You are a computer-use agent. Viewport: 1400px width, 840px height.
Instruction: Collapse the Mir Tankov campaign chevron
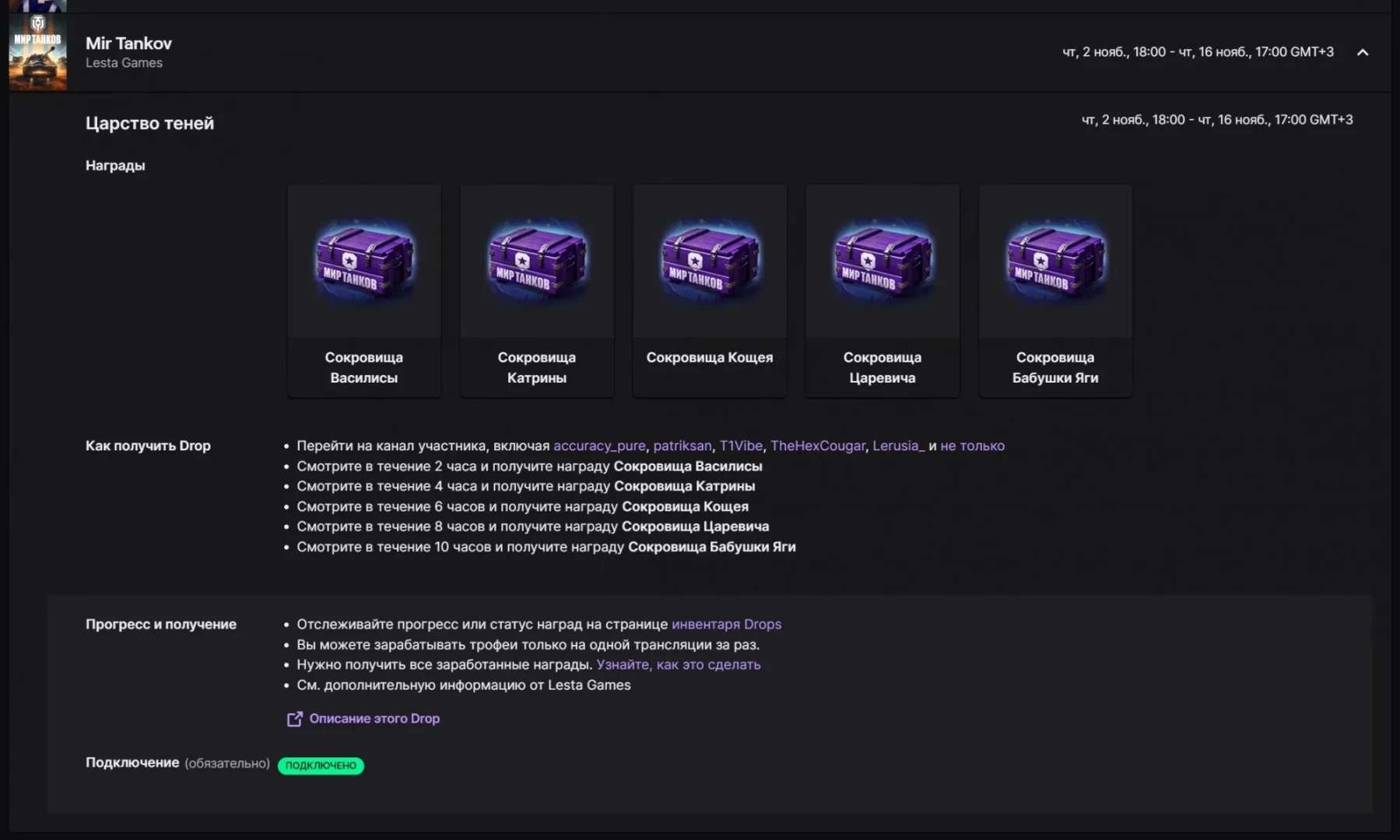click(x=1362, y=52)
